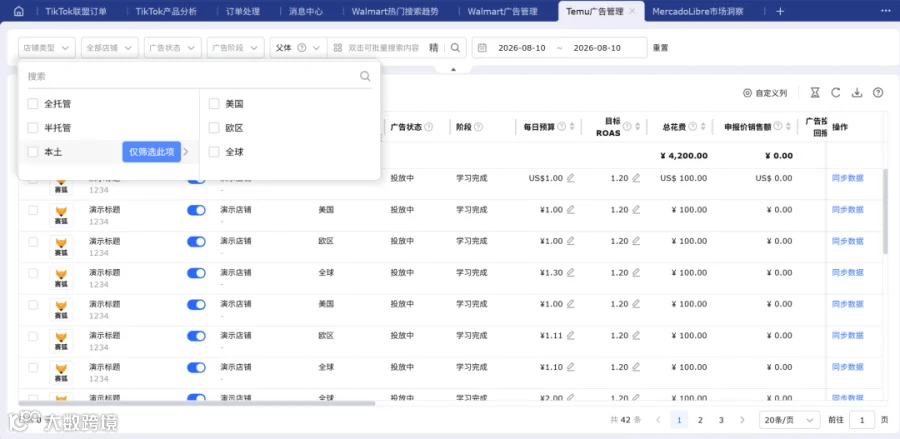Image resolution: width=900 pixels, height=439 pixels.
Task: Switch to the Walmart热门搜索趋势 tab
Action: click(395, 11)
